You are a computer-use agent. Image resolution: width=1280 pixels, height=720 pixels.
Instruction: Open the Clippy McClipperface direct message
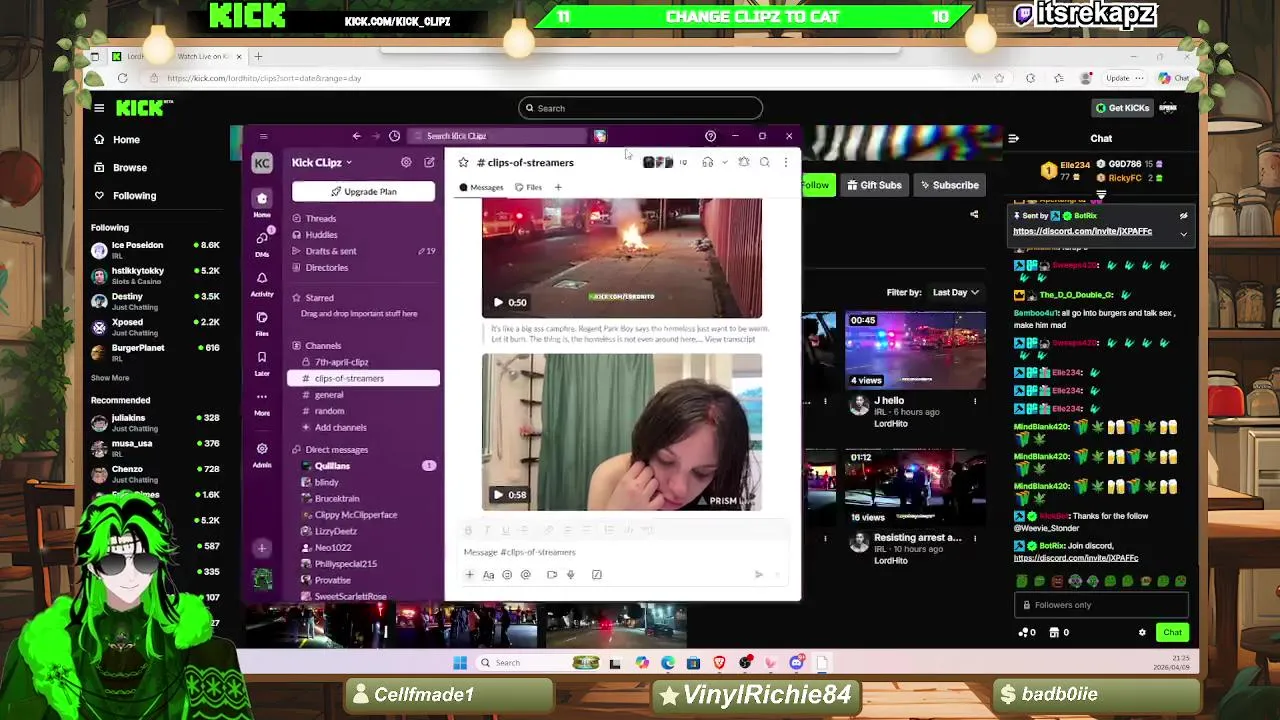point(364,515)
